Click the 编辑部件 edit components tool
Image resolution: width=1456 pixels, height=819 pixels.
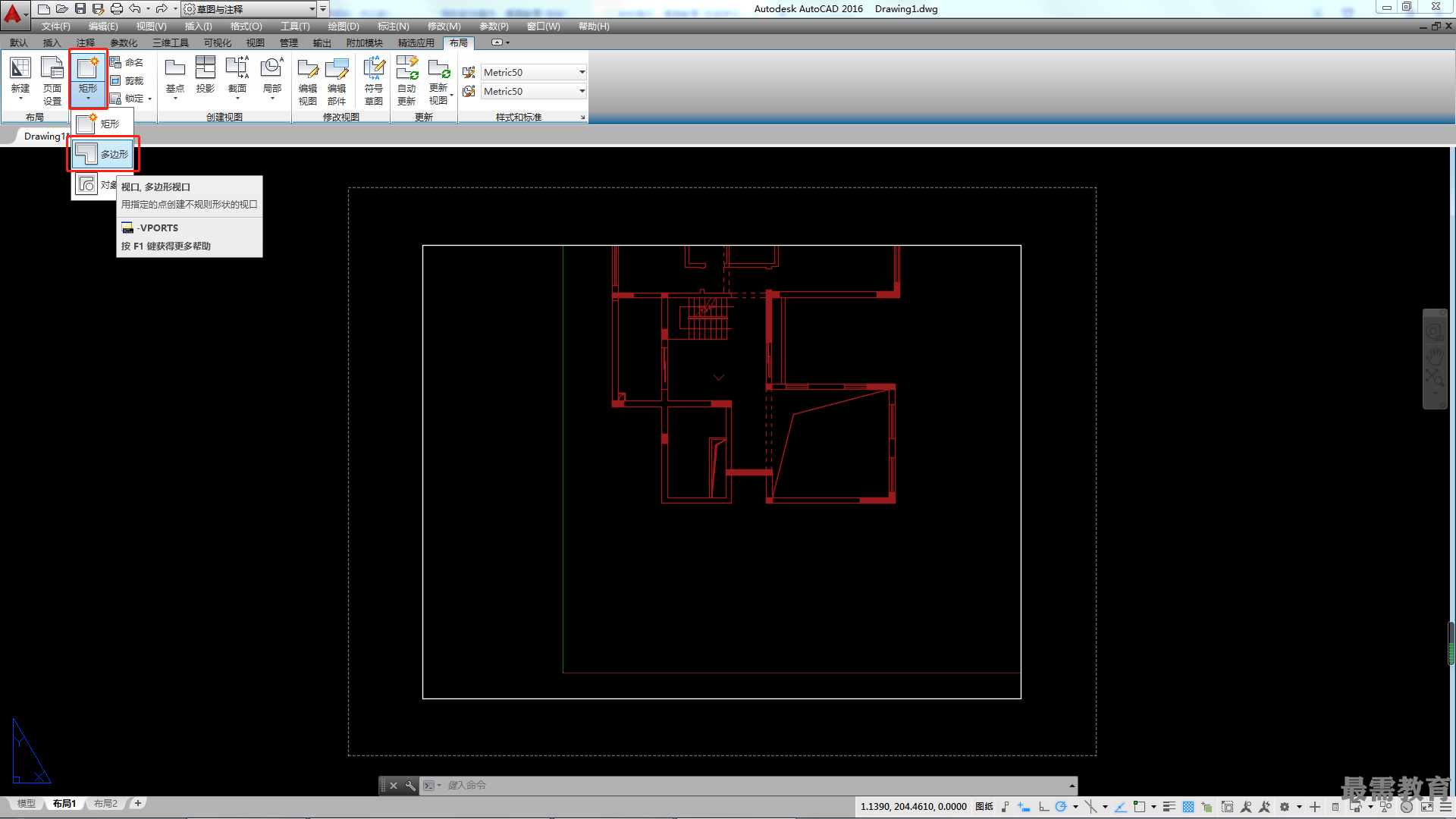click(337, 81)
